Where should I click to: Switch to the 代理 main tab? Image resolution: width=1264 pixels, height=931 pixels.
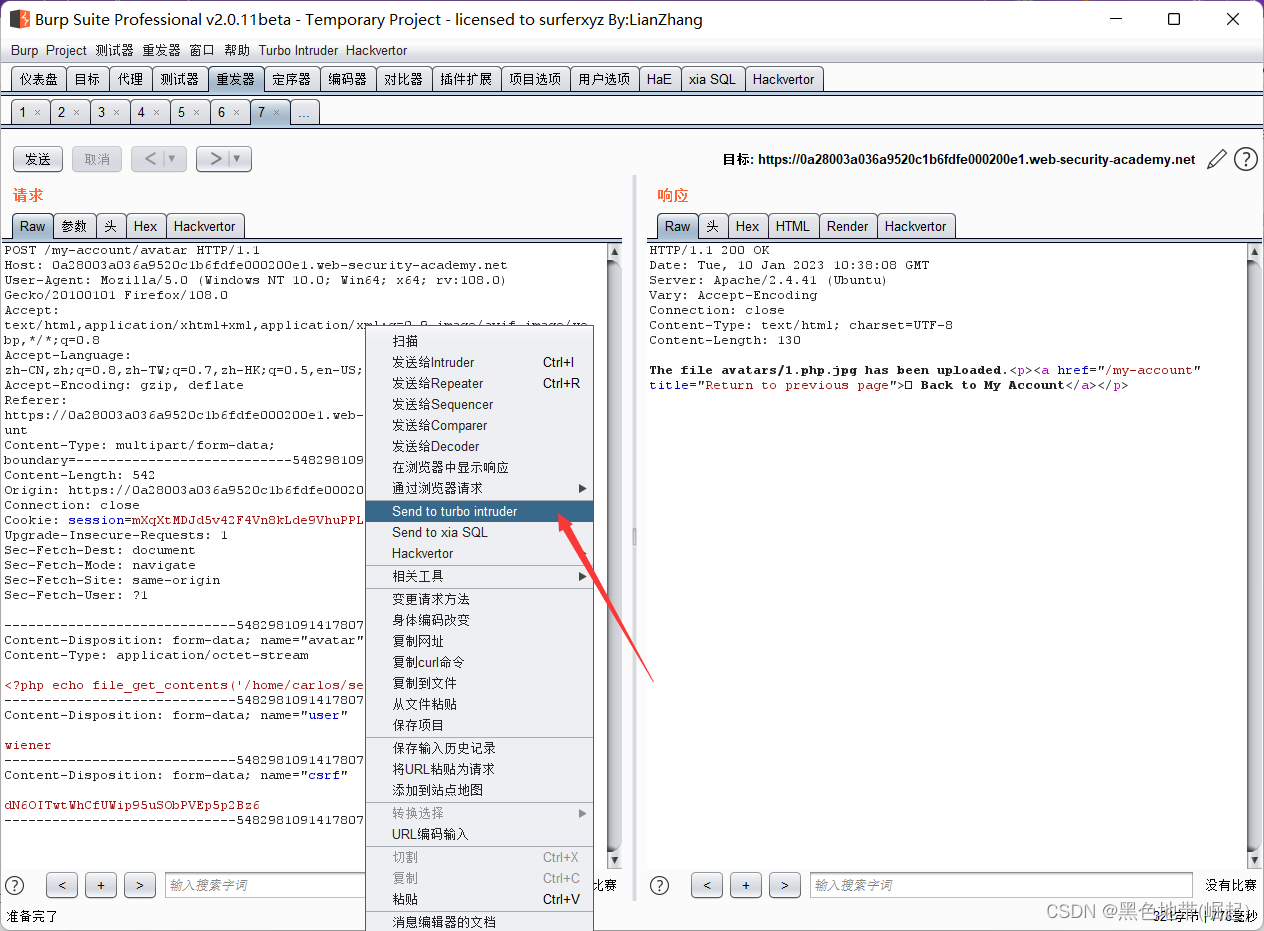pos(130,79)
